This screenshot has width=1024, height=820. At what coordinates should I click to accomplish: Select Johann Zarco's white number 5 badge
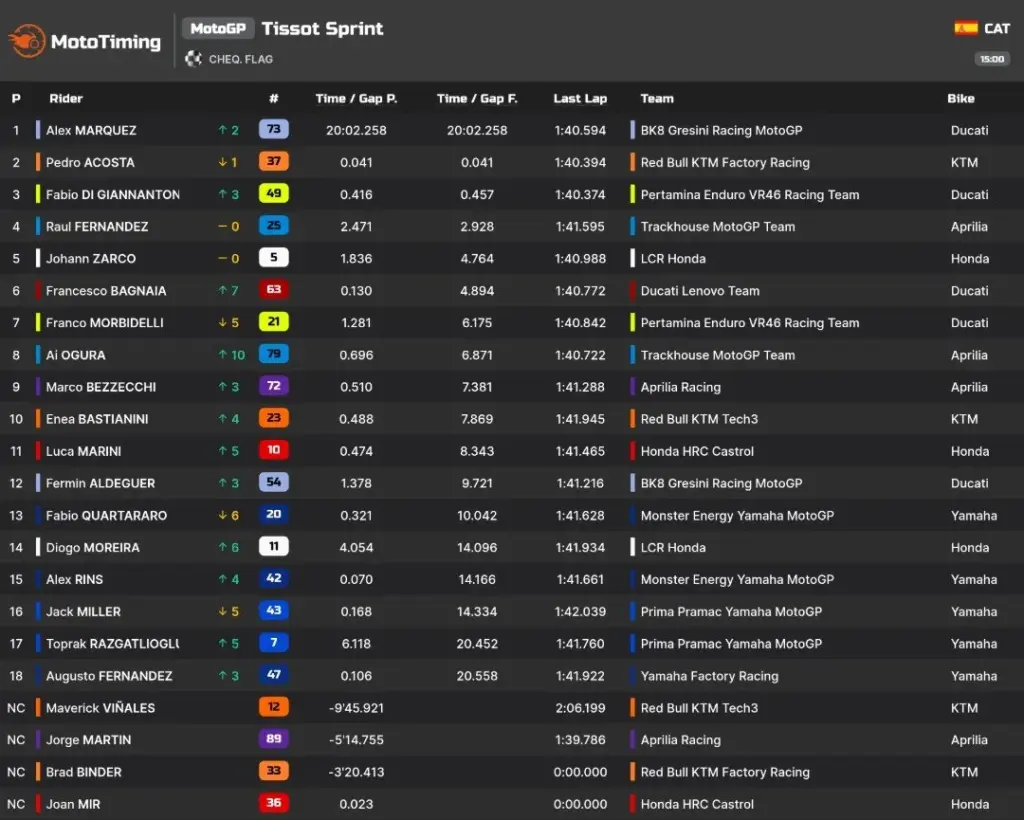click(274, 257)
